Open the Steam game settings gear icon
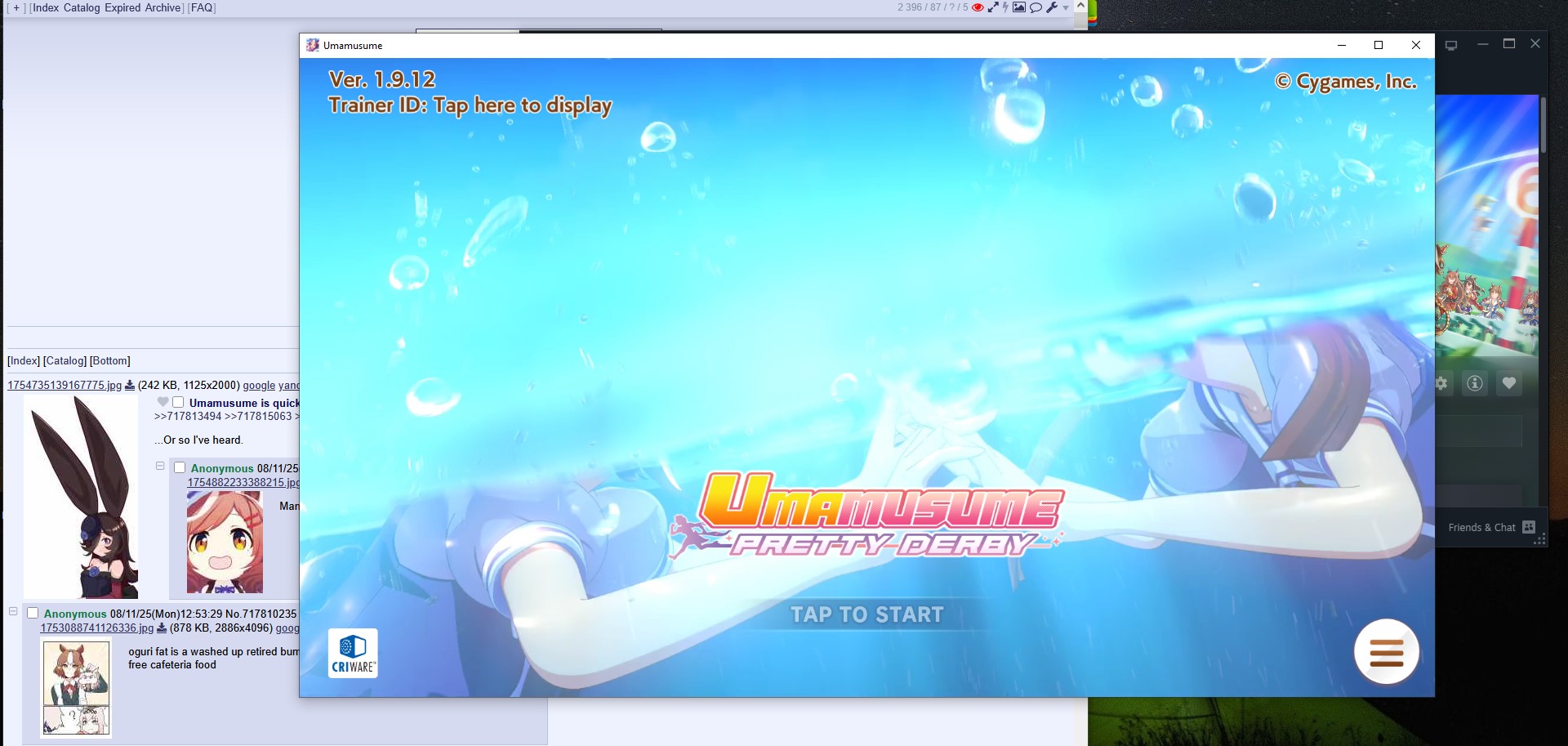 coord(1441,383)
